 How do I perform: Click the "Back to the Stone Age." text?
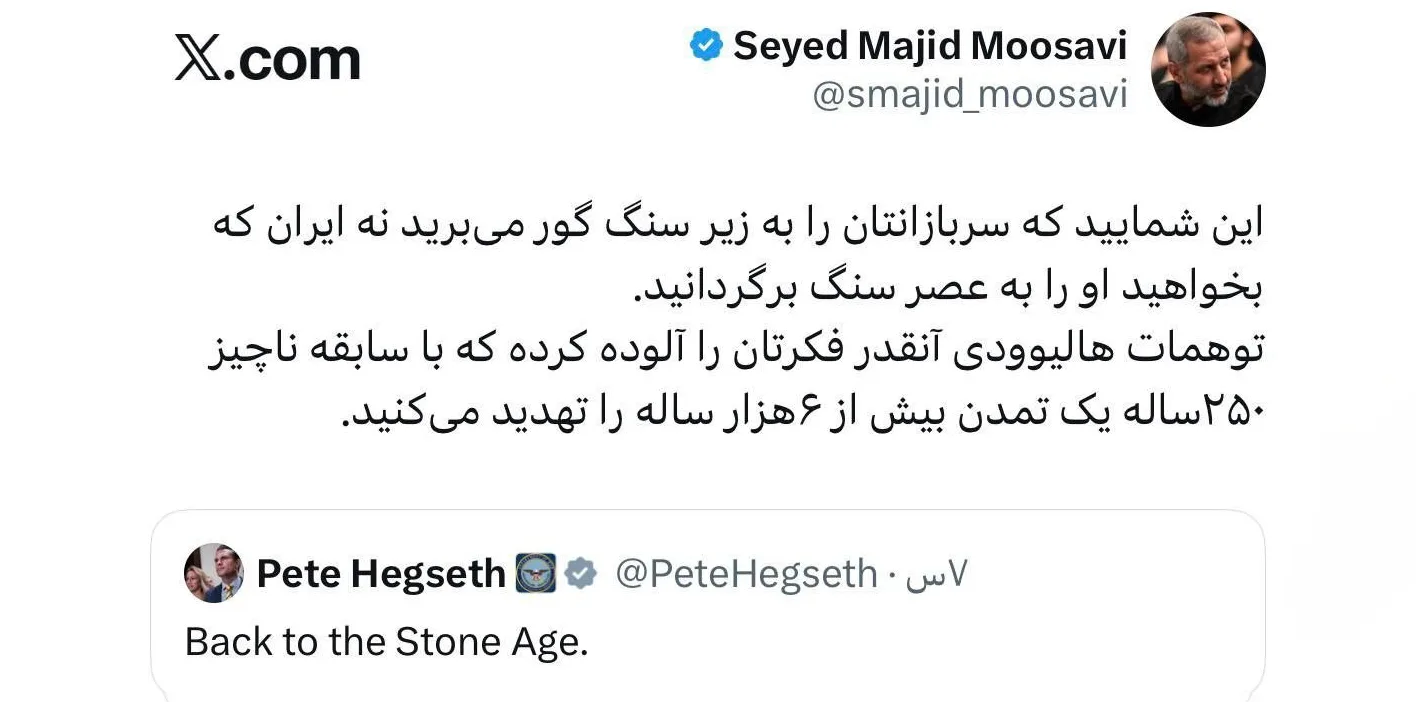click(x=387, y=641)
